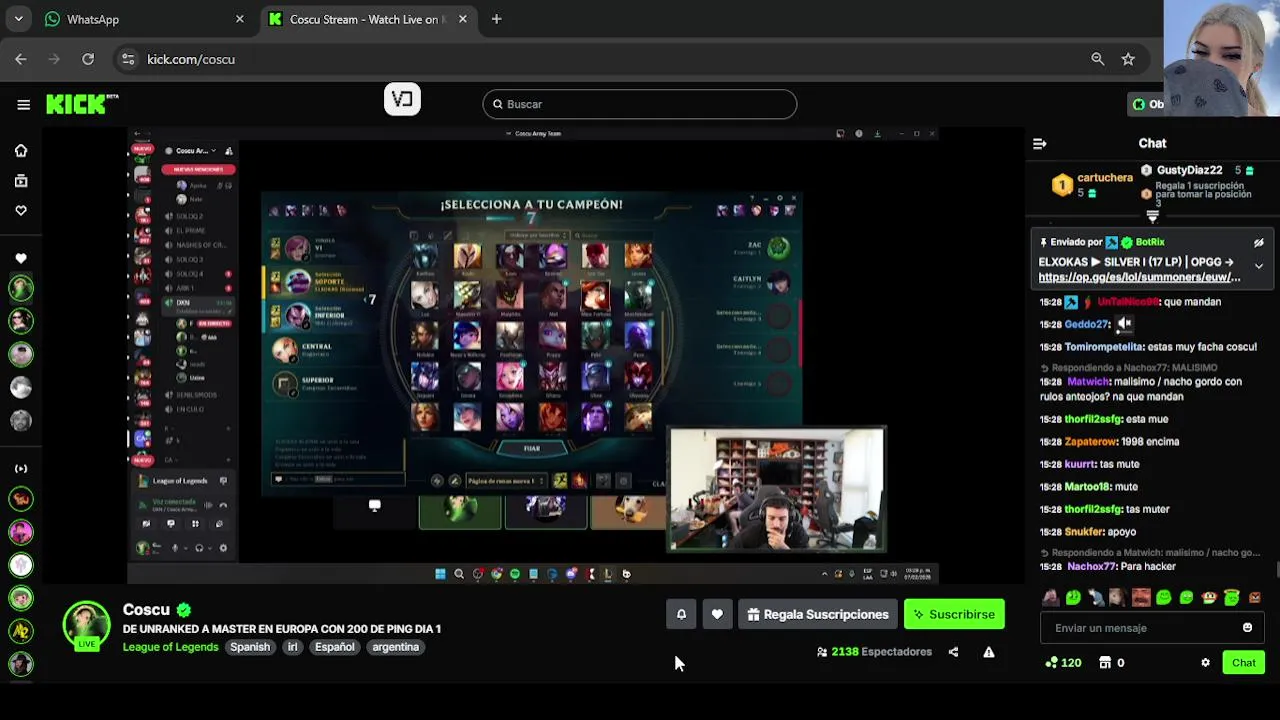The width and height of the screenshot is (1280, 720).
Task: Click the 2138 Espectadores viewer count
Action: pyautogui.click(x=874, y=652)
